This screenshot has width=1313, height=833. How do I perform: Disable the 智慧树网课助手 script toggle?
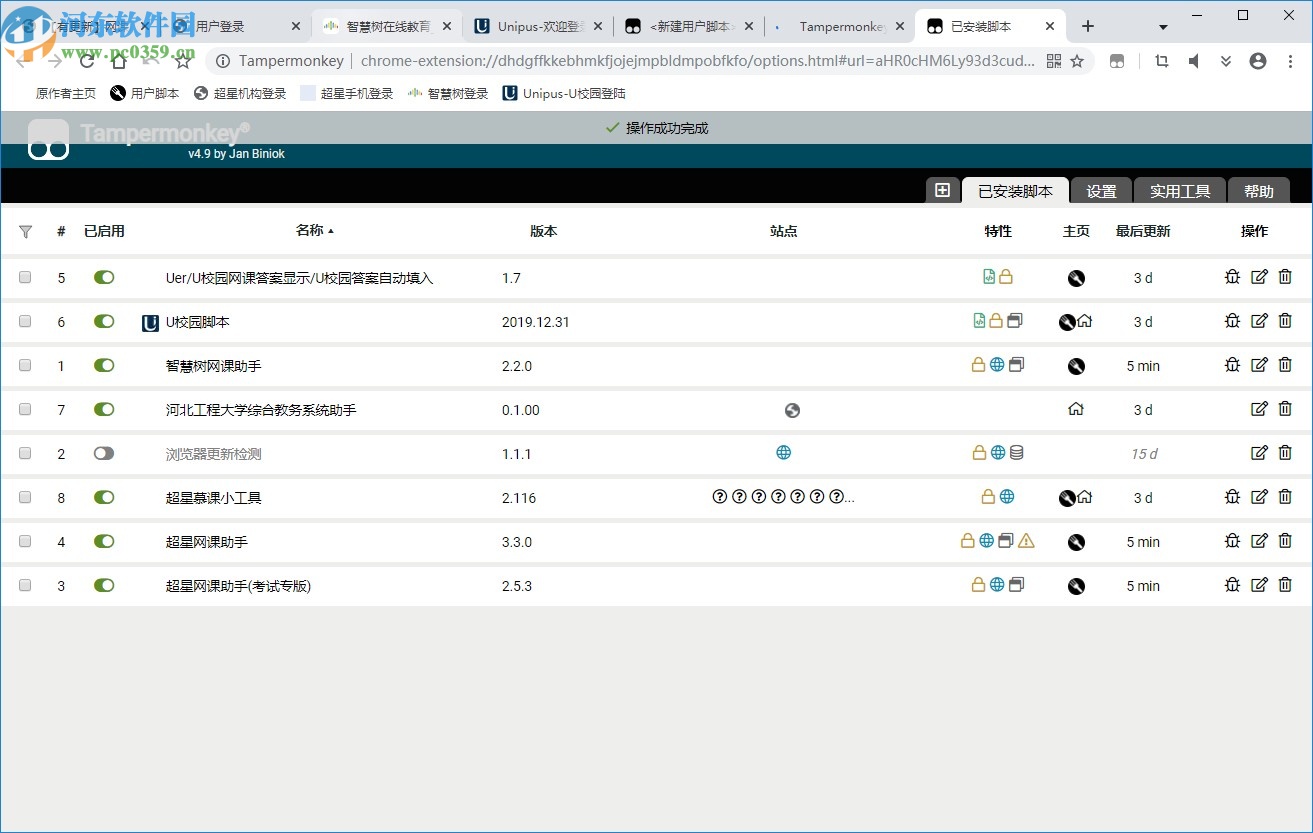point(104,365)
